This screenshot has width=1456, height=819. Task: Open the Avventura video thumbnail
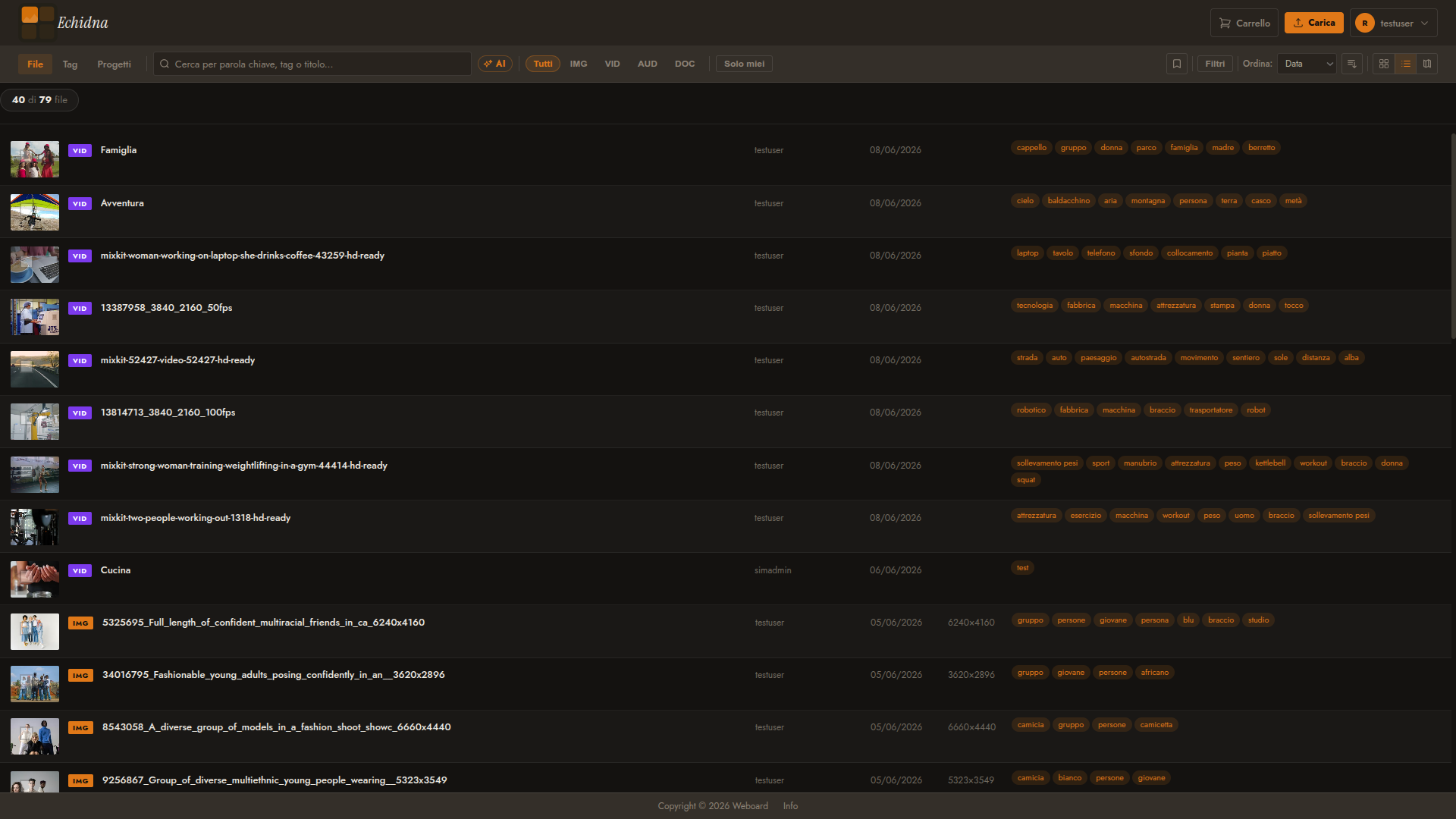pos(35,212)
